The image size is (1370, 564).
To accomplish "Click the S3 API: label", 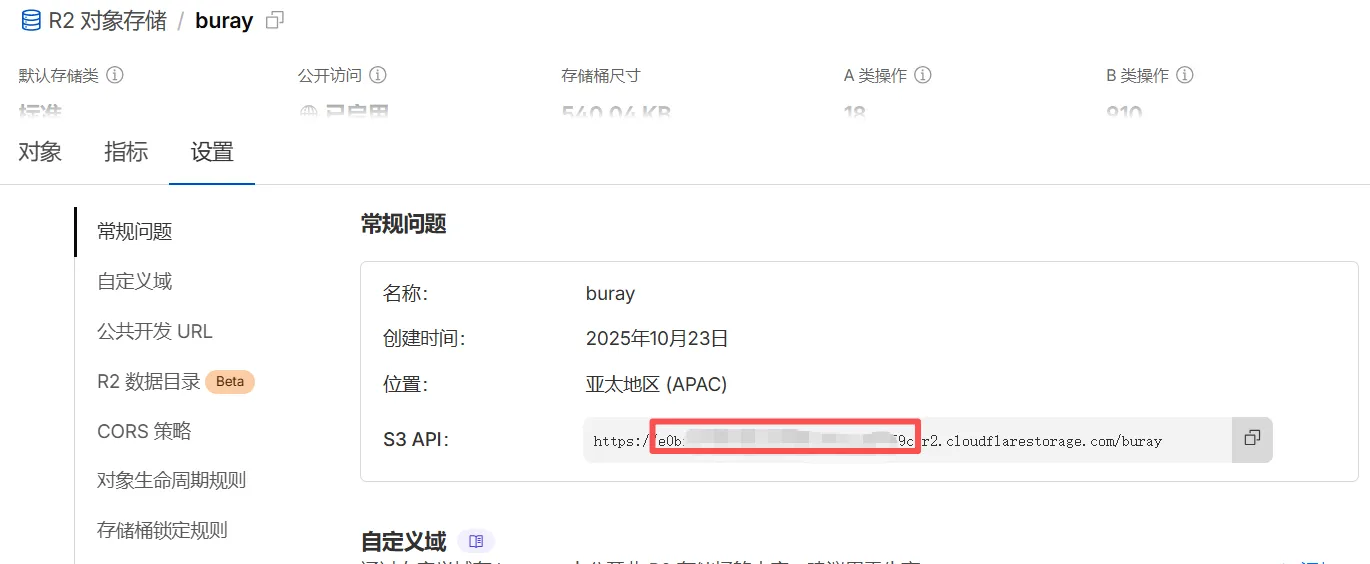I will click(x=416, y=440).
